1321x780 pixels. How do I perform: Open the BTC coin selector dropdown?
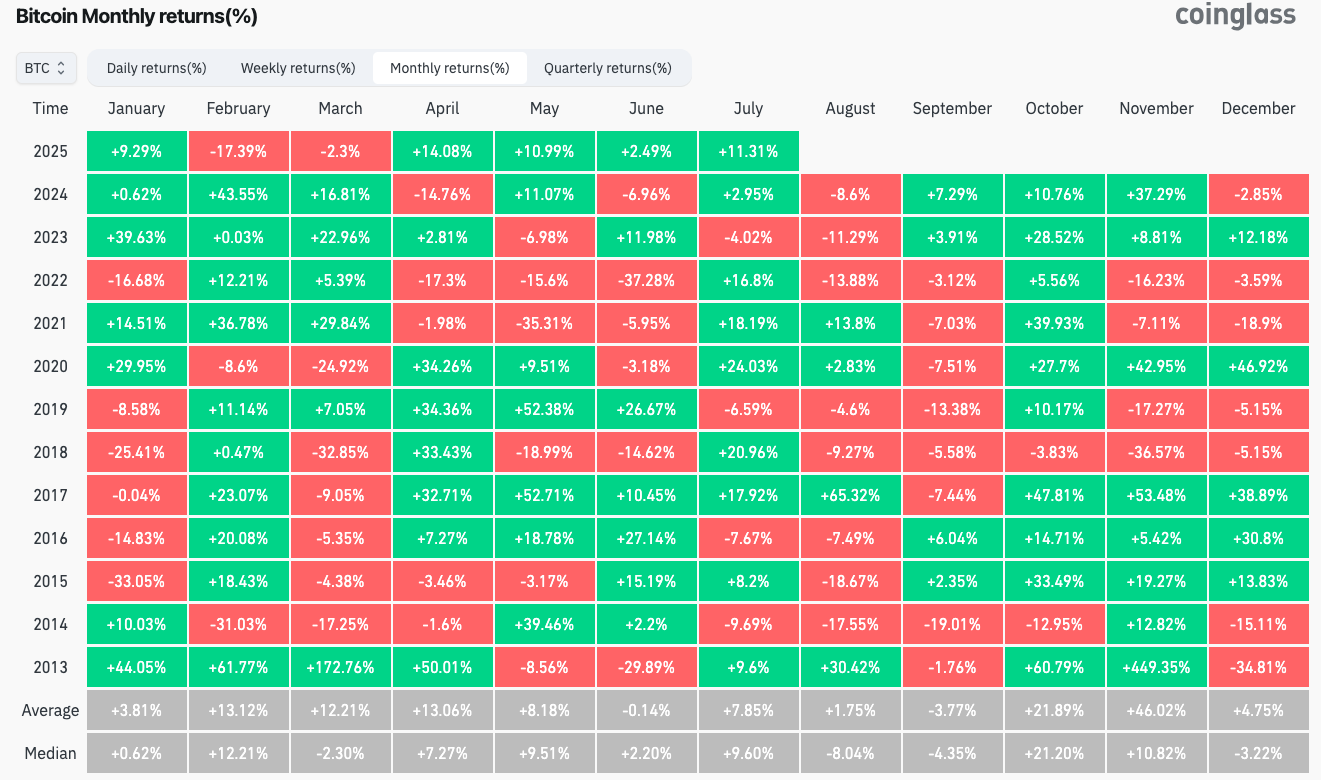coord(45,68)
